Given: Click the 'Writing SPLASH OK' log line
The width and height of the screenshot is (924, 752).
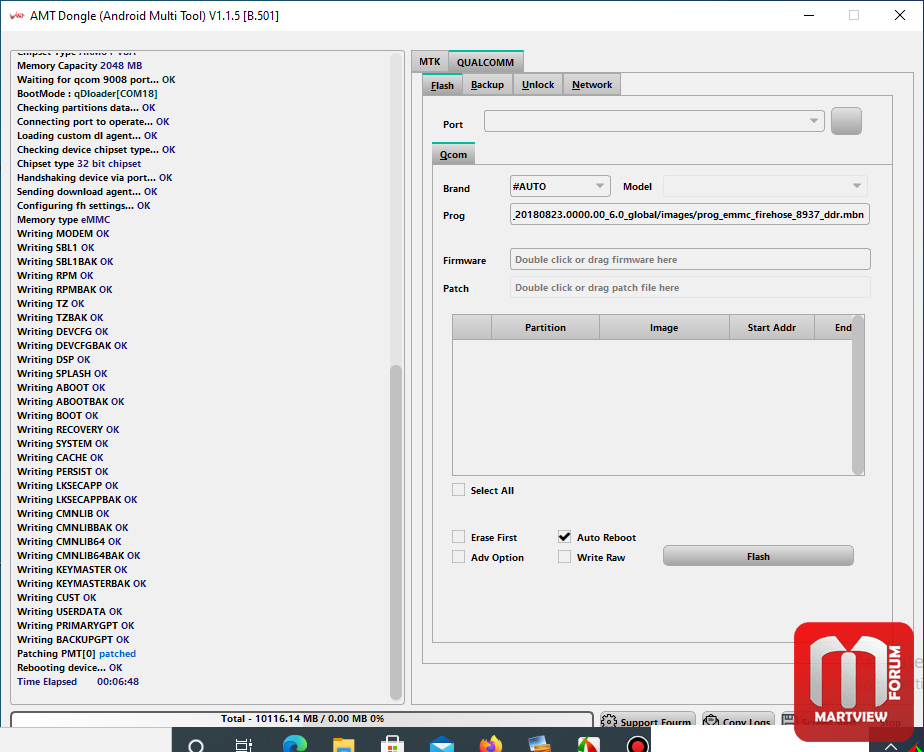Looking at the screenshot, I should 62,373.
